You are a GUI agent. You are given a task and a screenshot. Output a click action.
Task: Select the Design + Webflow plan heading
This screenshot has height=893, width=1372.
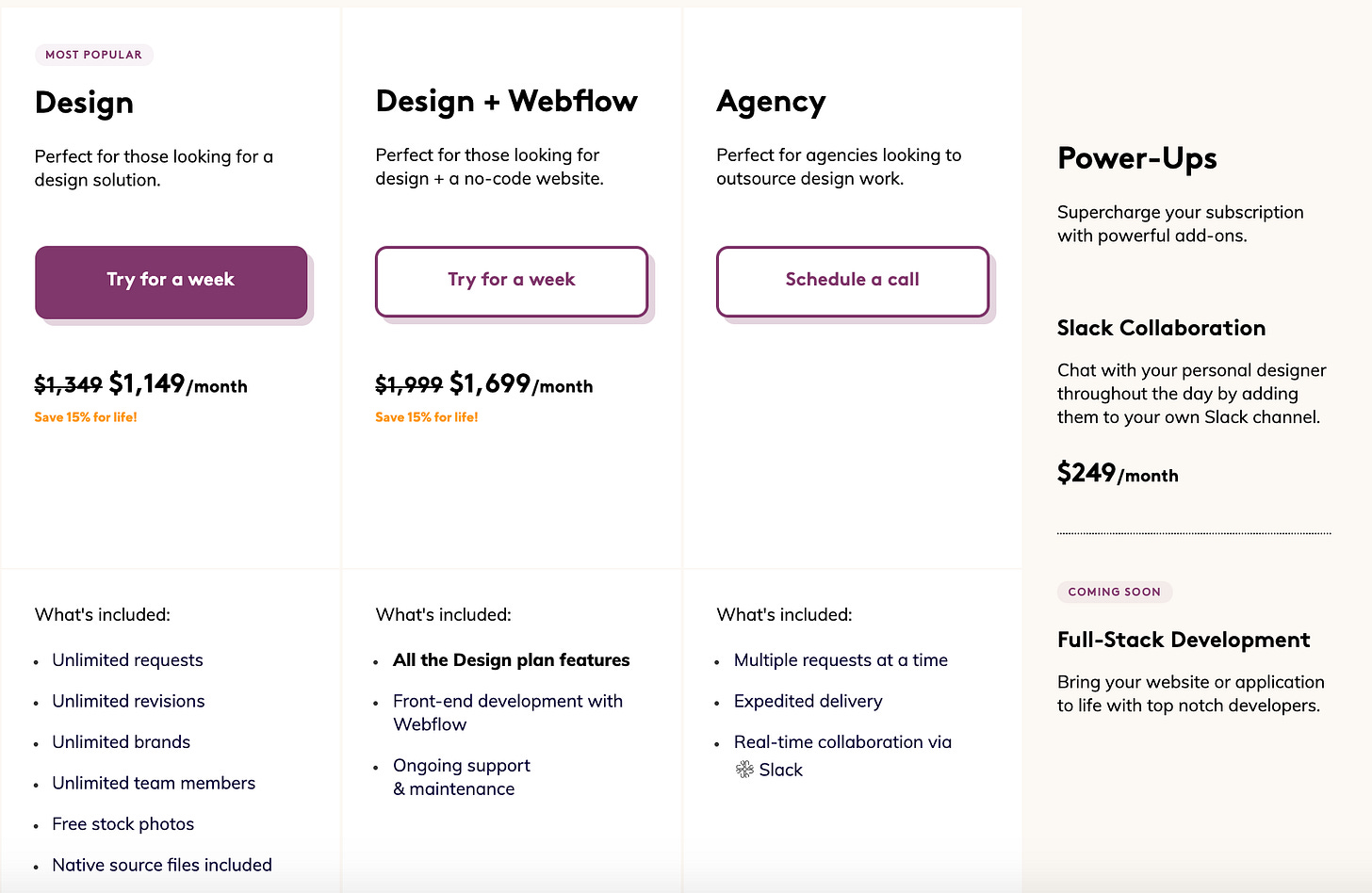(x=507, y=102)
